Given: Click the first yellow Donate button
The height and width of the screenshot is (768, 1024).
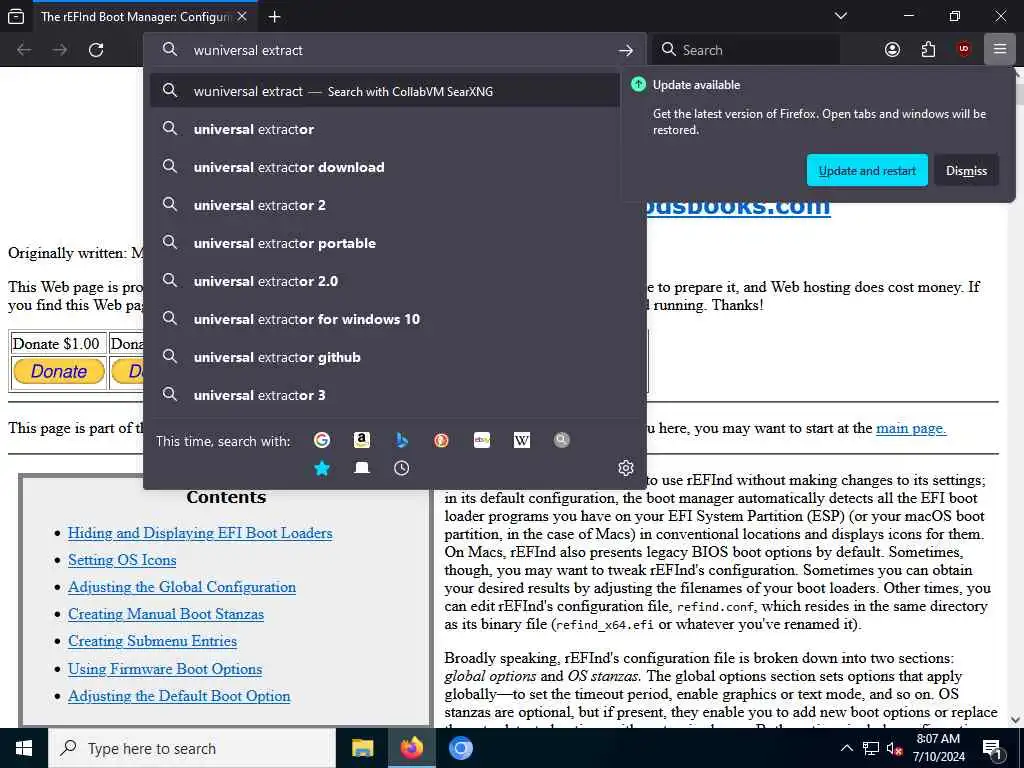Looking at the screenshot, I should click(59, 372).
